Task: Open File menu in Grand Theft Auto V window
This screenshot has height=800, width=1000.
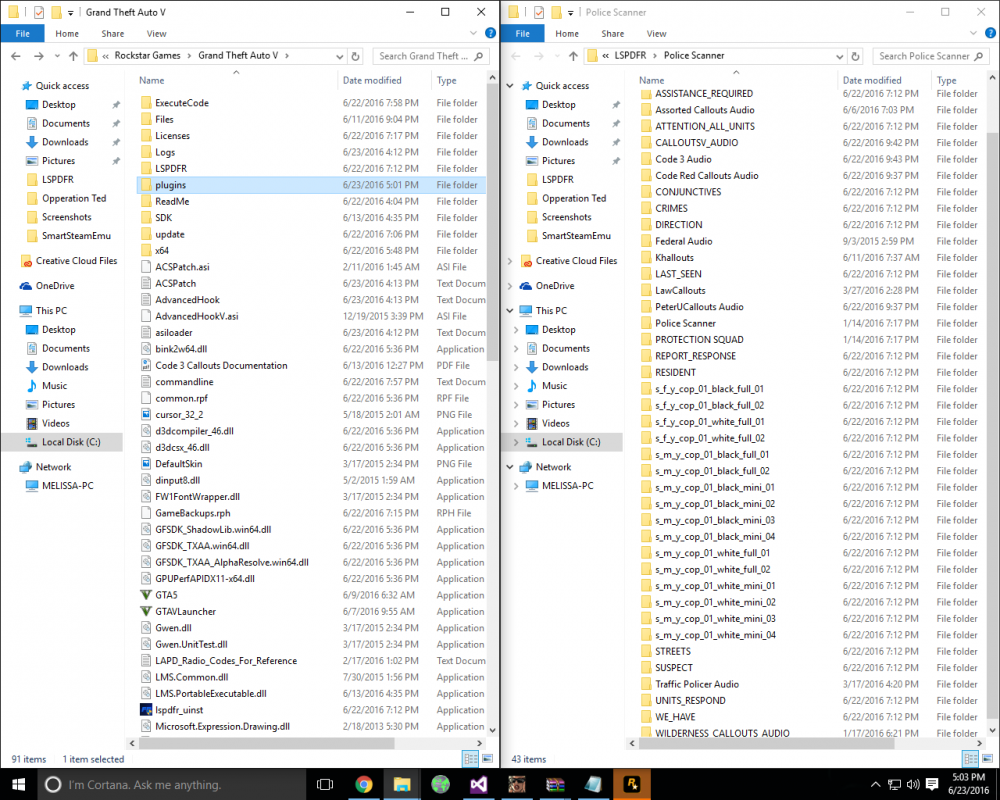Action: [x=22, y=34]
